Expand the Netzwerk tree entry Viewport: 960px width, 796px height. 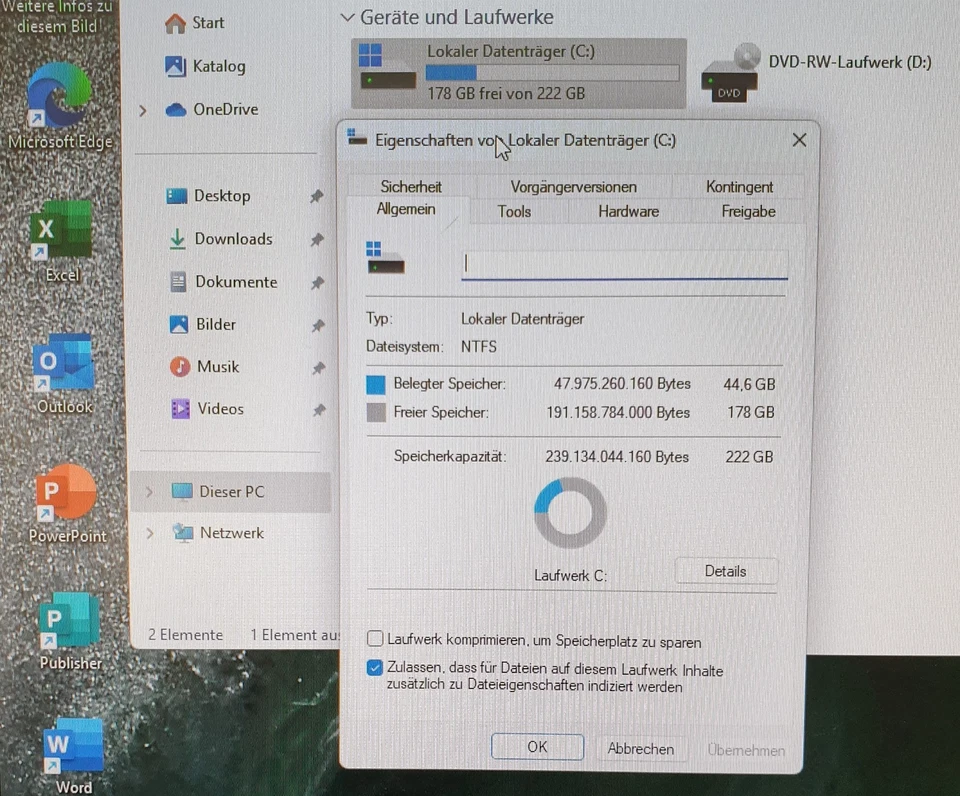(149, 533)
